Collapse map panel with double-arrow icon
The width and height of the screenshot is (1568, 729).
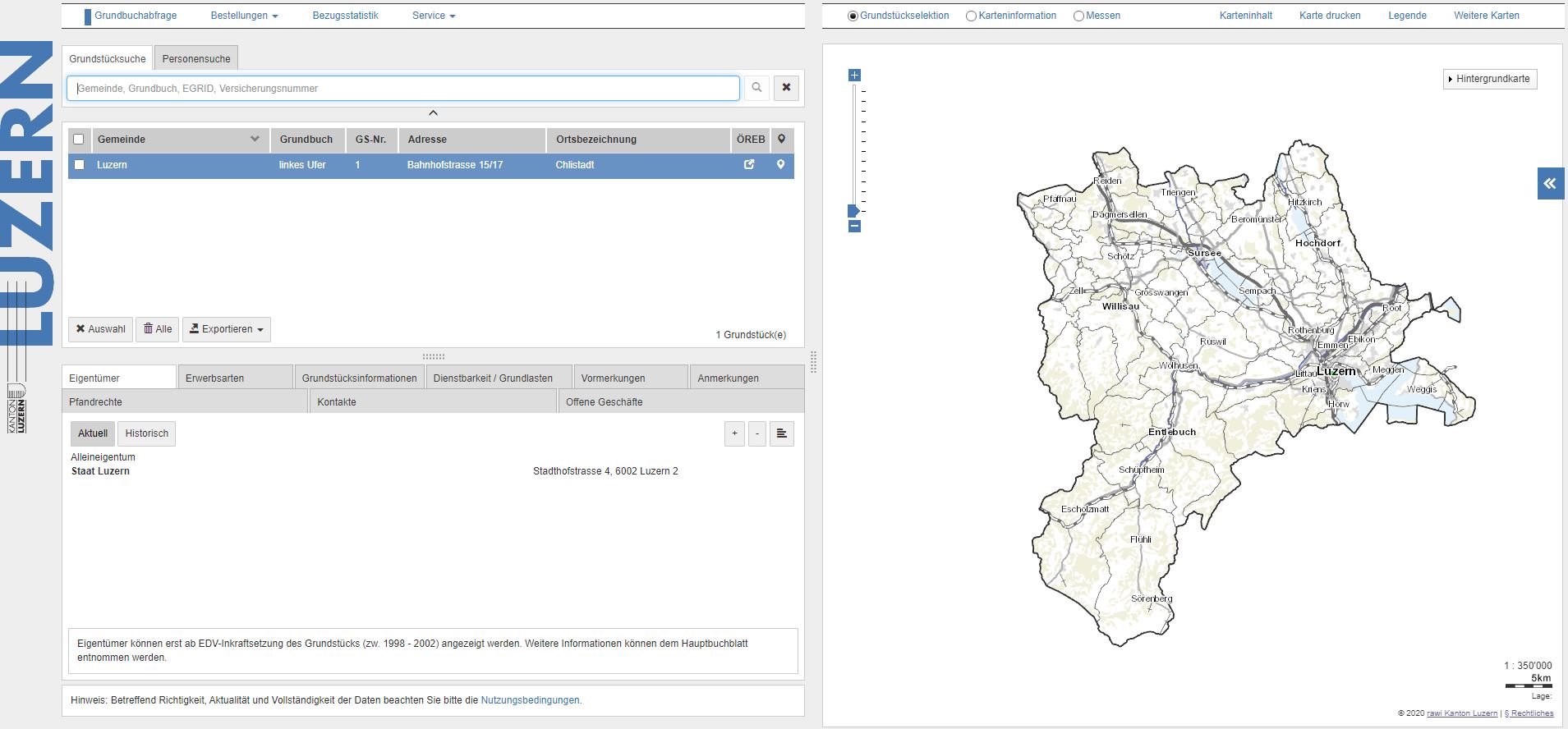(x=1549, y=184)
